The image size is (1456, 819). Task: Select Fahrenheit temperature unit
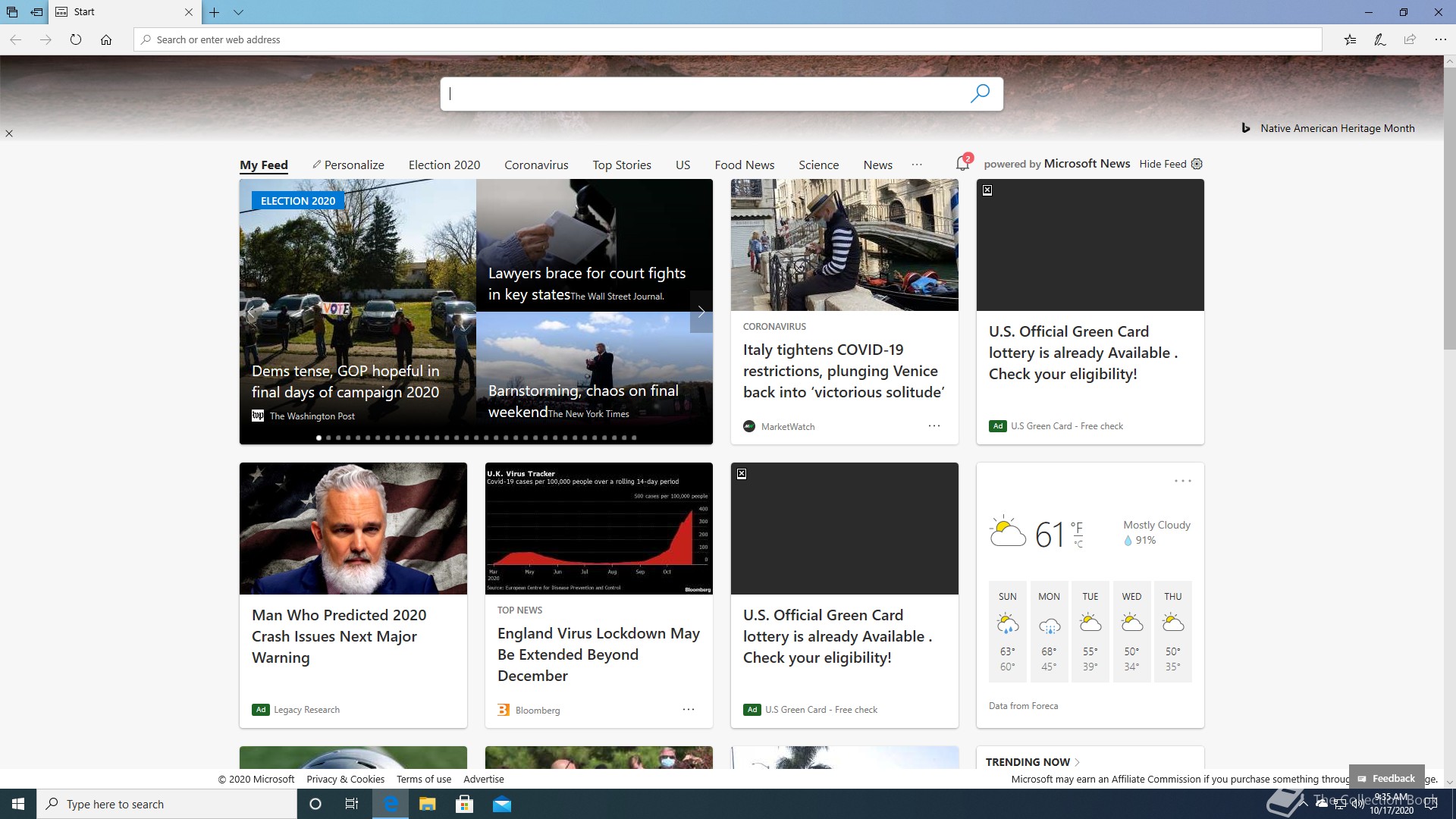click(1077, 527)
